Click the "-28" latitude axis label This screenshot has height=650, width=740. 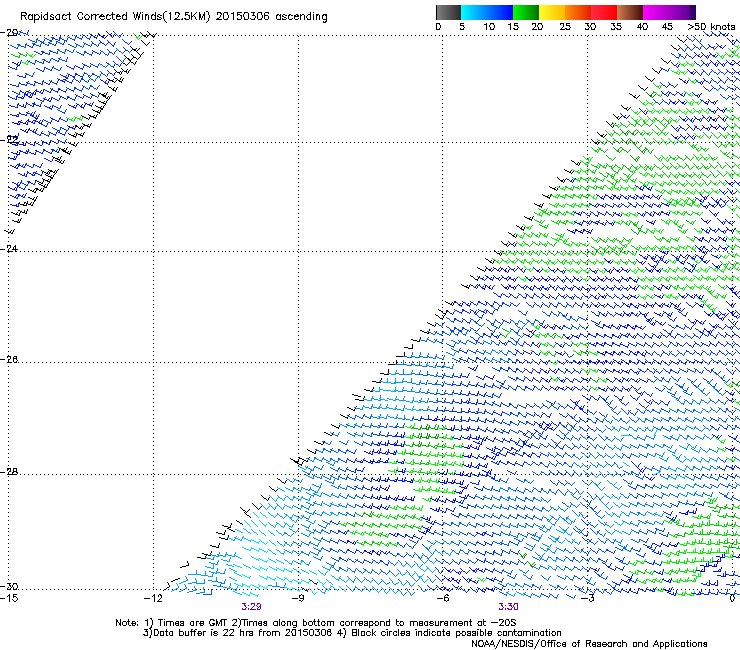9,472
